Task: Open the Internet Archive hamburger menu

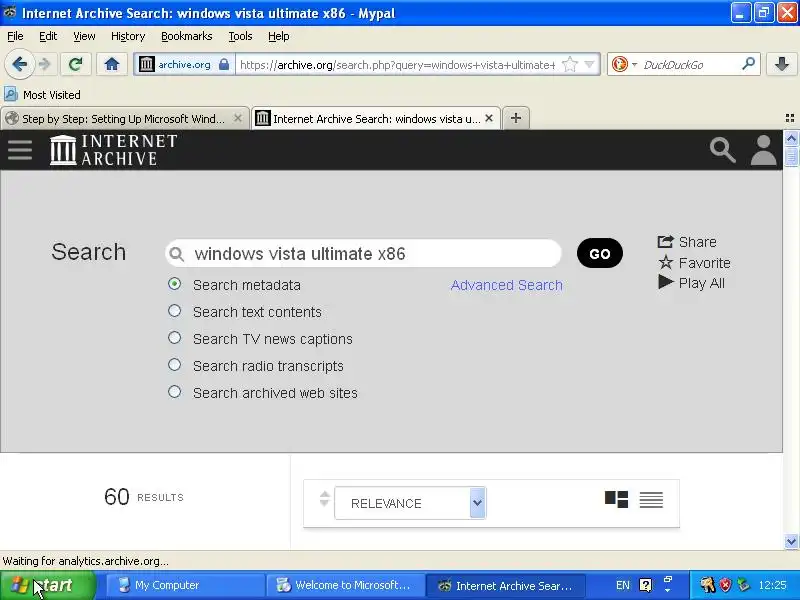Action: [x=20, y=150]
